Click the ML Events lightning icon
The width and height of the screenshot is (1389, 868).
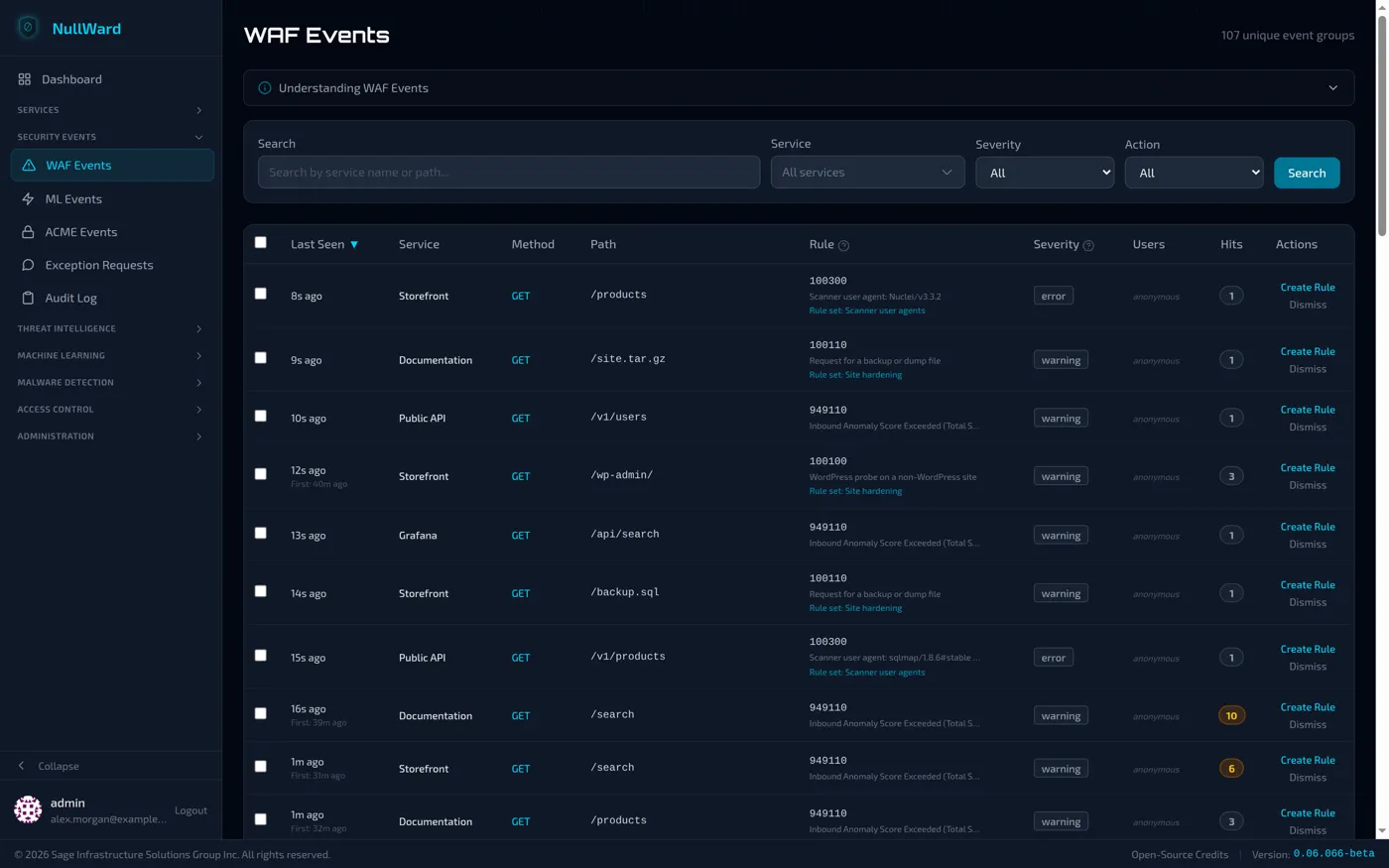[28, 199]
